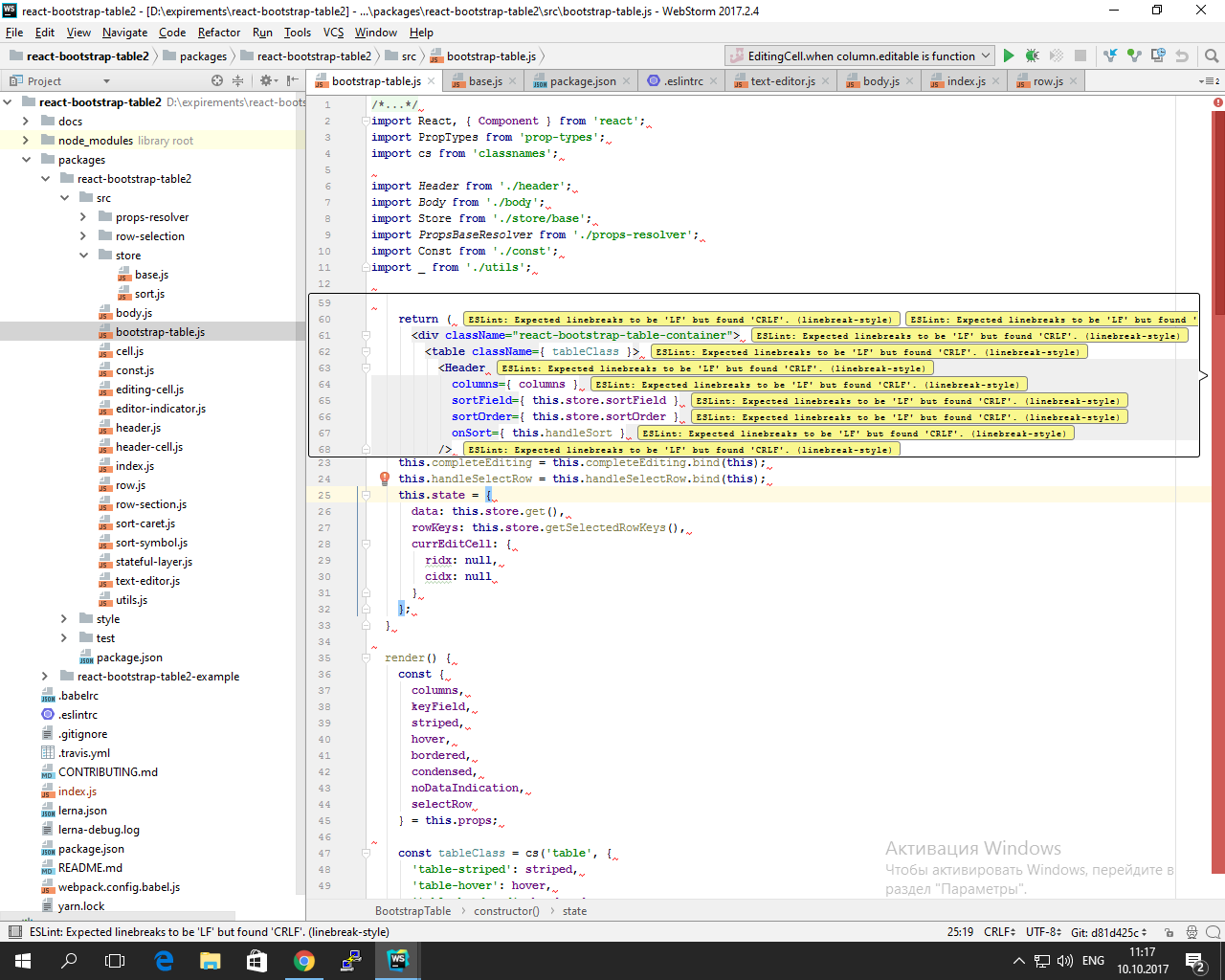Click constructor() in the breadcrumb bar
The height and width of the screenshot is (980, 1225).
[506, 911]
